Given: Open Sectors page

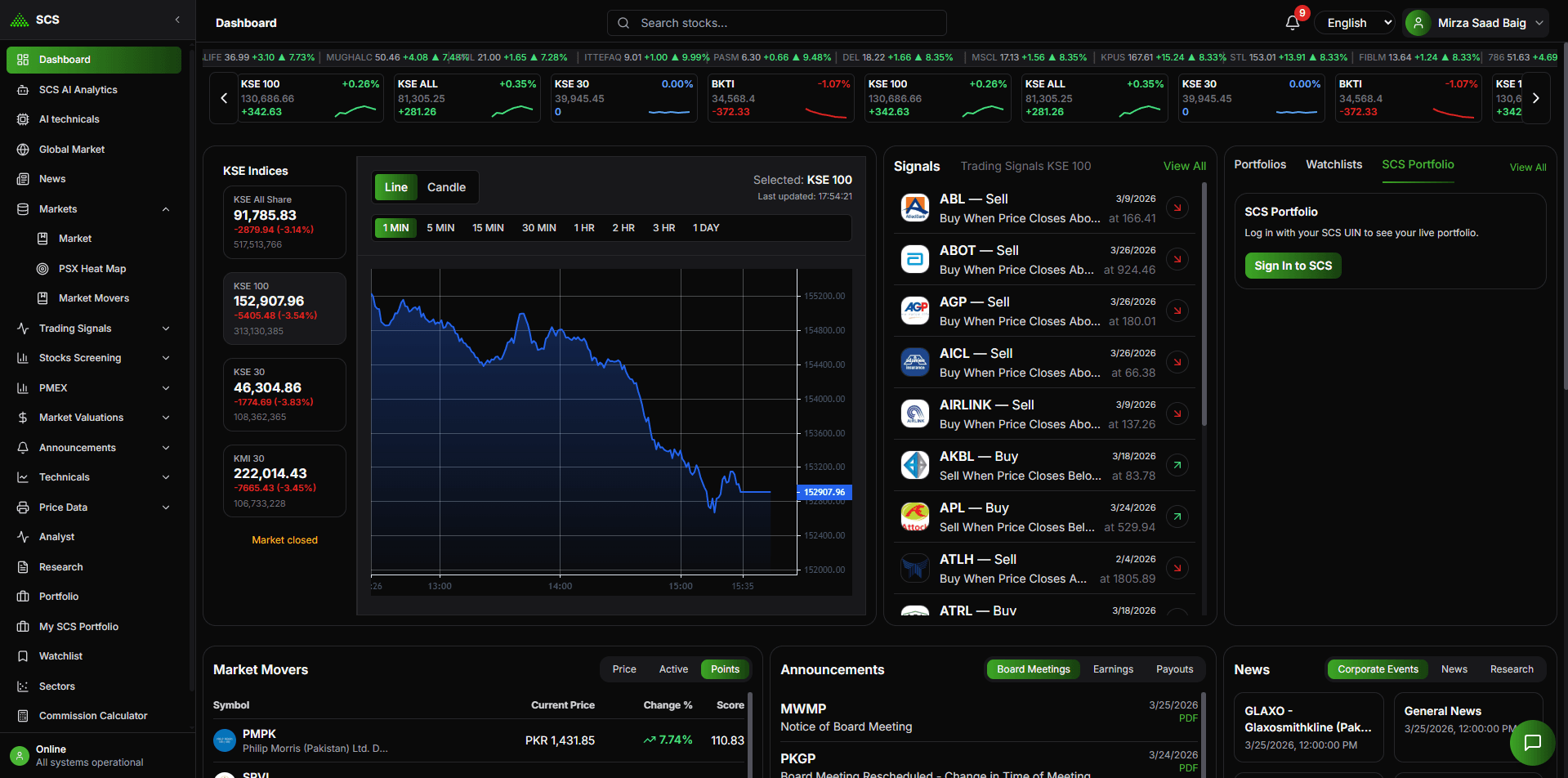Looking at the screenshot, I should pyautogui.click(x=94, y=686).
